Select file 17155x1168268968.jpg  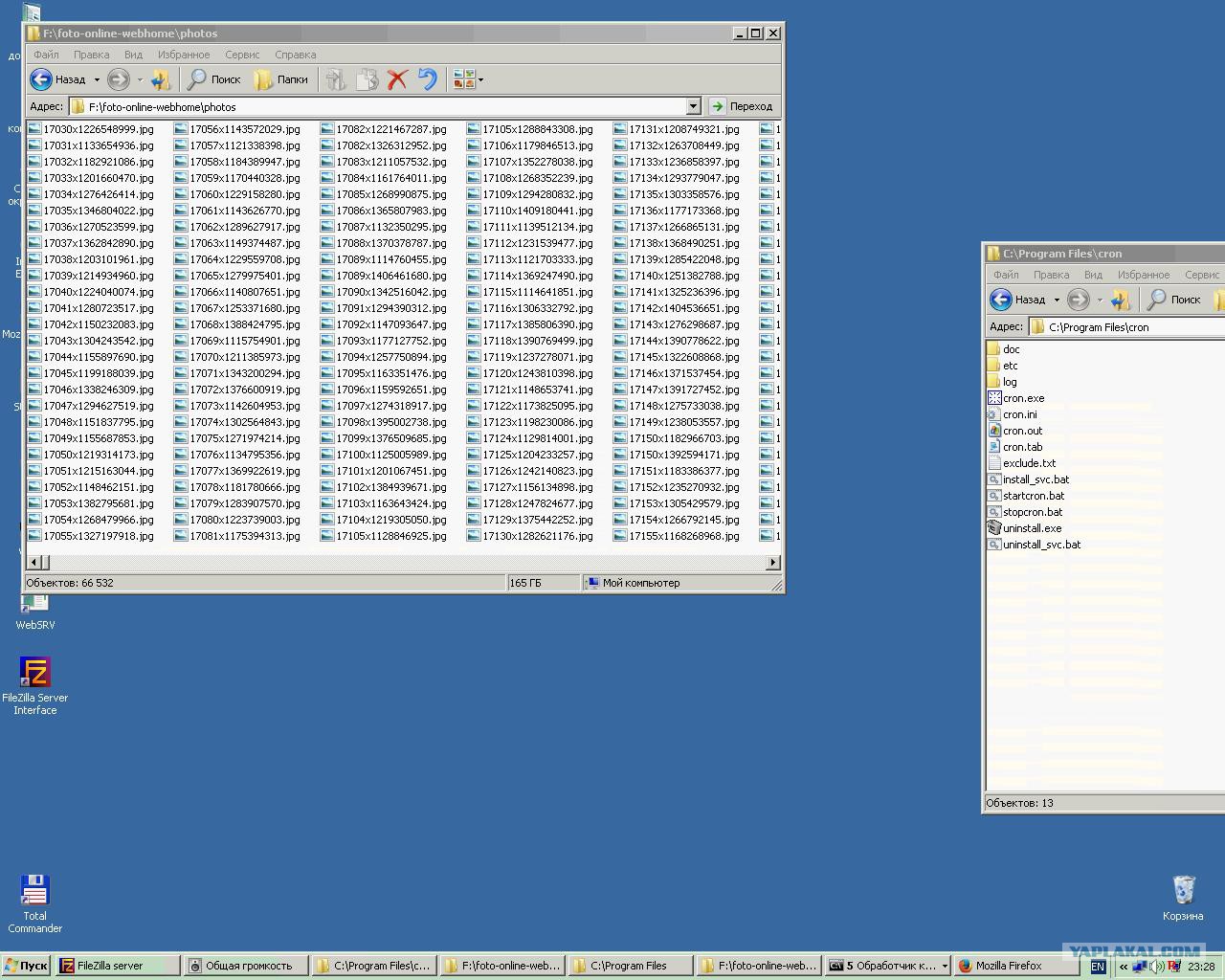[x=677, y=536]
